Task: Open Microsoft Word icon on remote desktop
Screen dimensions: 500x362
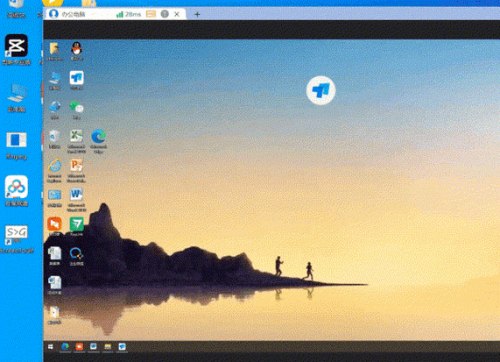Action: [76, 195]
